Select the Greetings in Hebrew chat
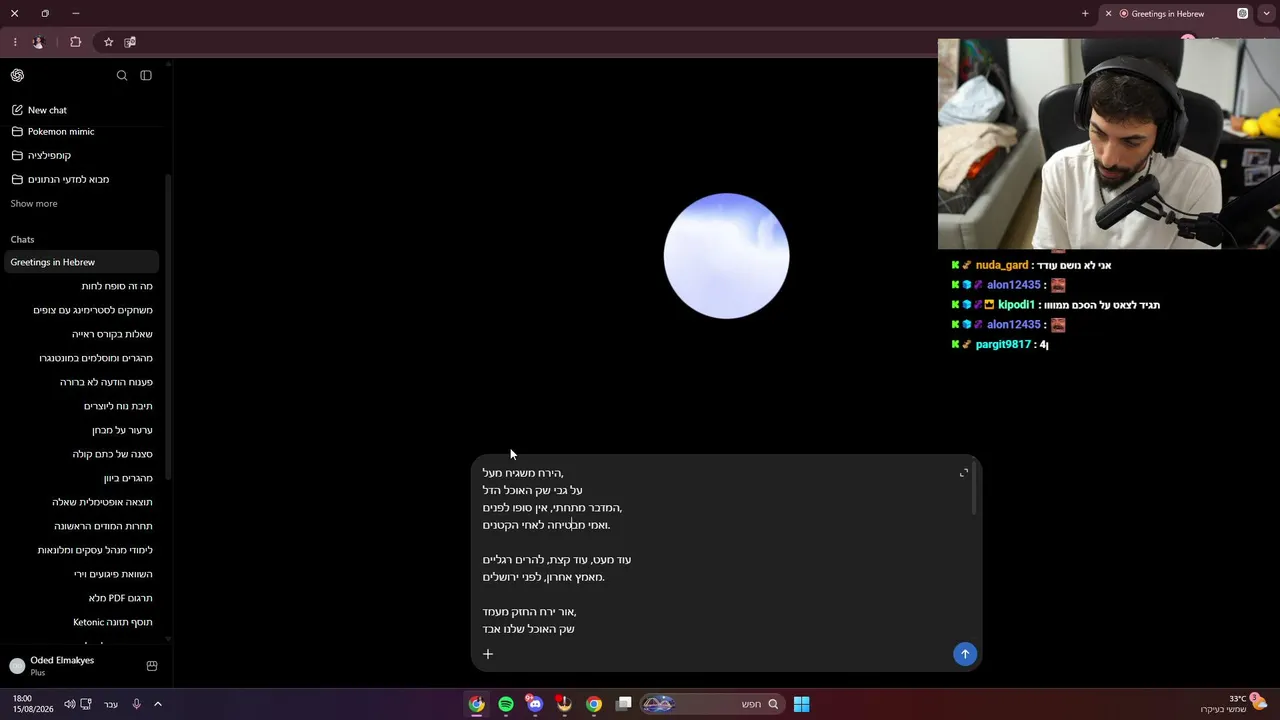The image size is (1280, 720). pyautogui.click(x=80, y=262)
